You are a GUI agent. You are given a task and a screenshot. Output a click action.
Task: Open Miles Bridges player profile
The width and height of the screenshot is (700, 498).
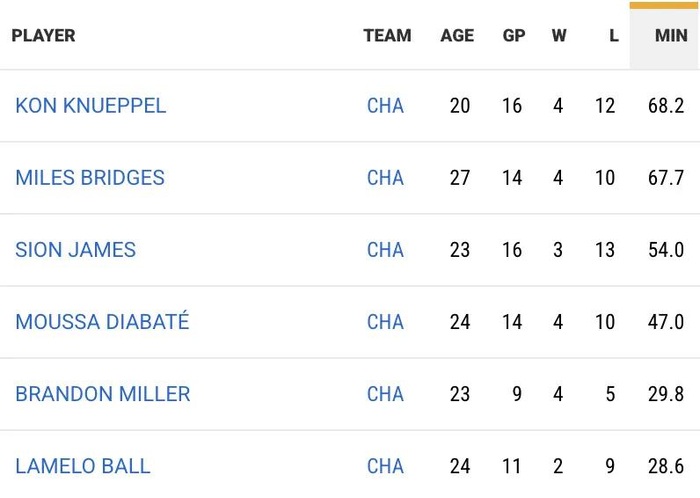(x=90, y=178)
